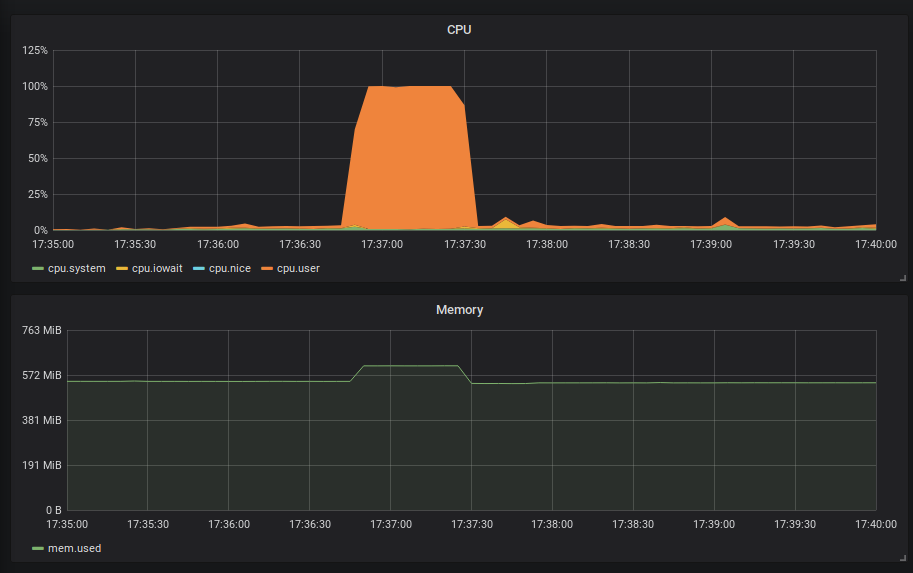Click 17:37:30 on the CPU time axis

pyautogui.click(x=465, y=245)
